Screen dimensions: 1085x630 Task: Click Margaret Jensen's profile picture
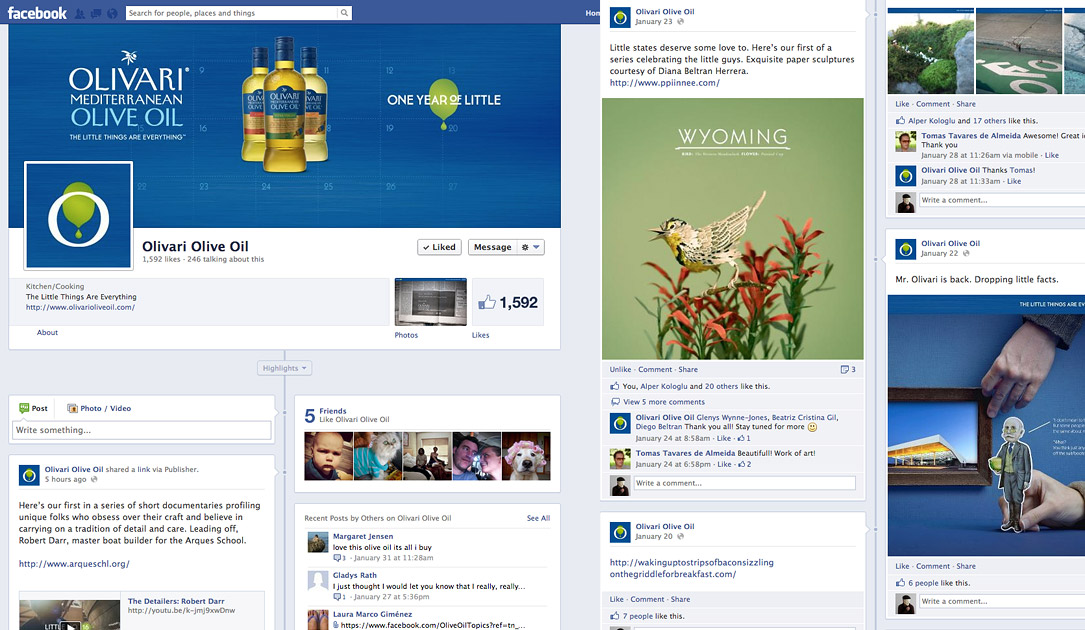(x=318, y=542)
